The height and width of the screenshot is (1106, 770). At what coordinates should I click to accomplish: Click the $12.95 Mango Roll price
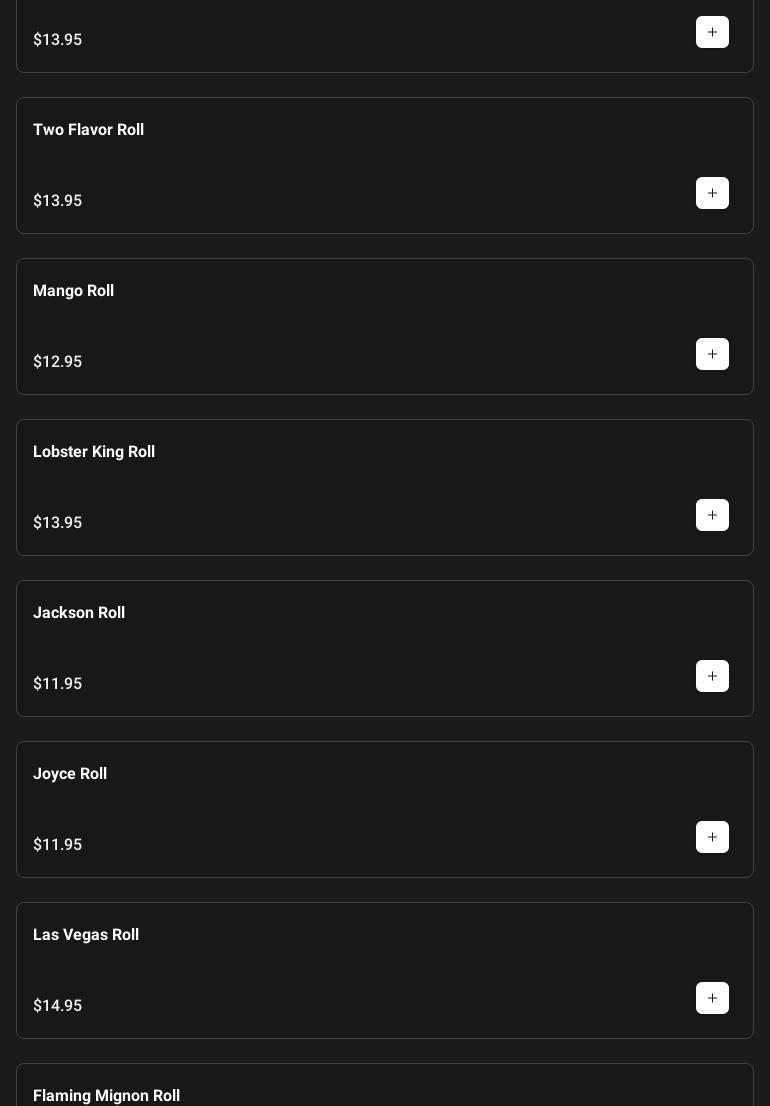coord(58,362)
